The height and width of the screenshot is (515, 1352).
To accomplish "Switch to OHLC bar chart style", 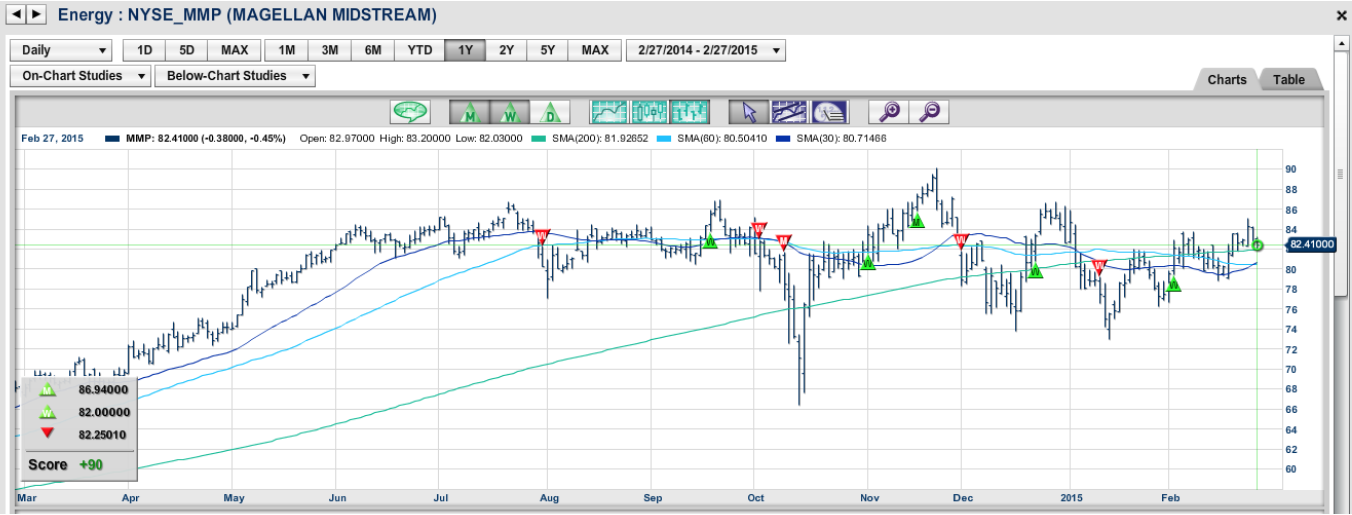I will (x=690, y=112).
